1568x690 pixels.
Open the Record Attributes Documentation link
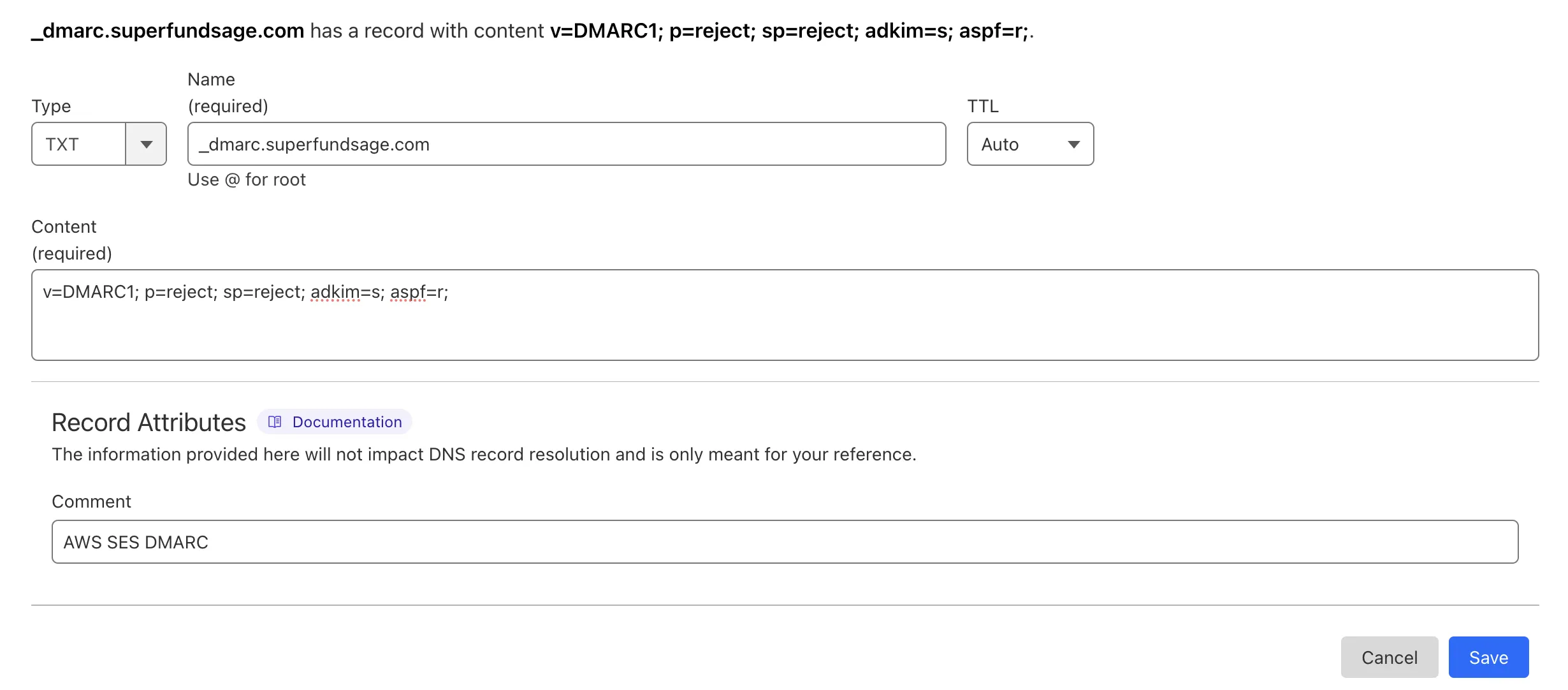(x=346, y=422)
